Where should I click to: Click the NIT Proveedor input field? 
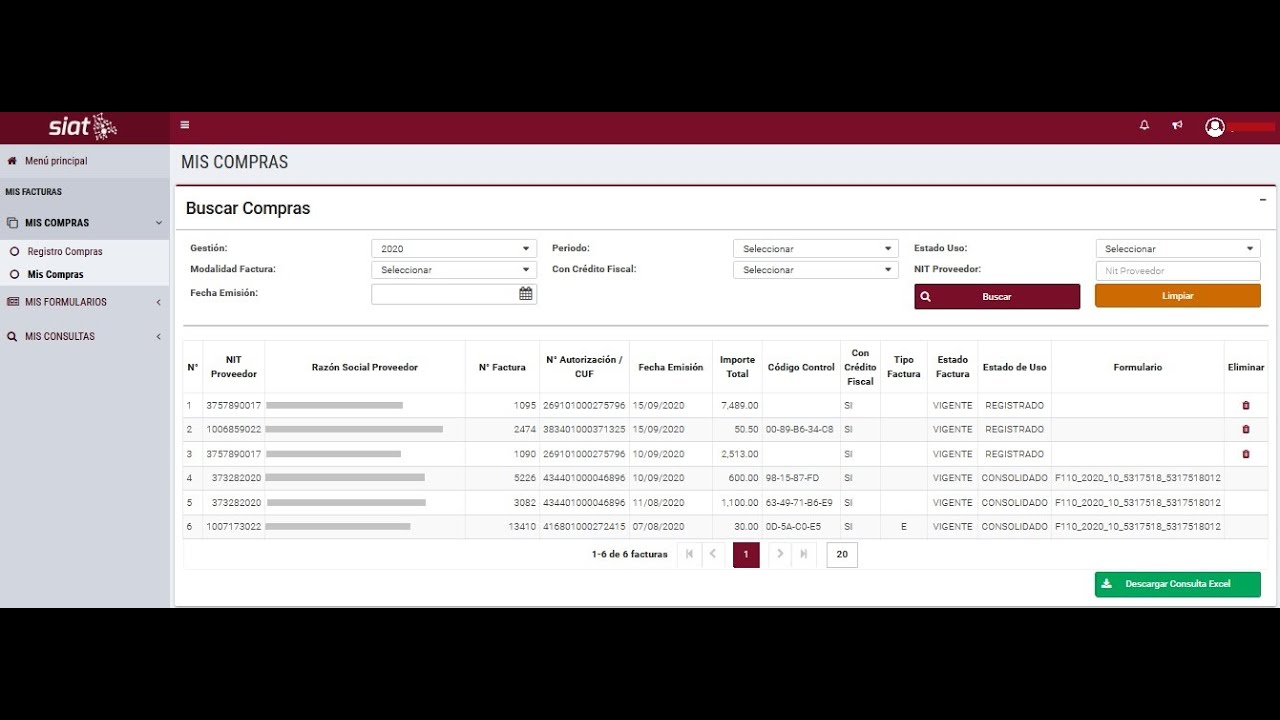point(1178,271)
